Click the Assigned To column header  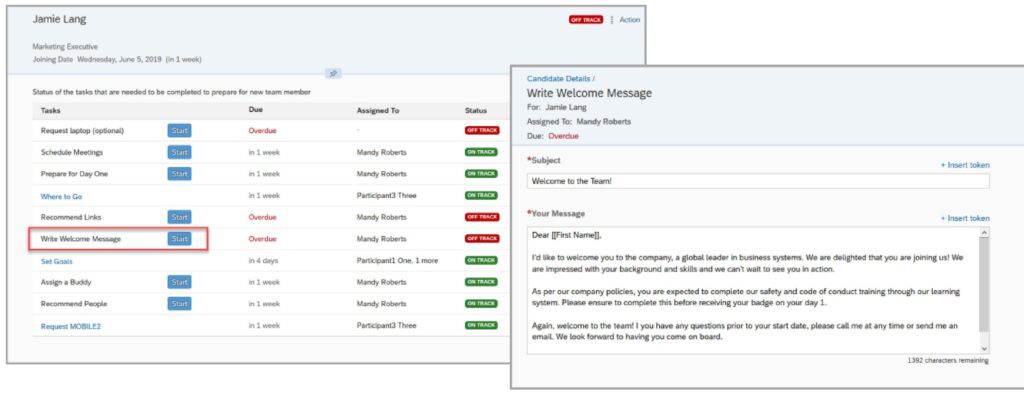coord(378,110)
